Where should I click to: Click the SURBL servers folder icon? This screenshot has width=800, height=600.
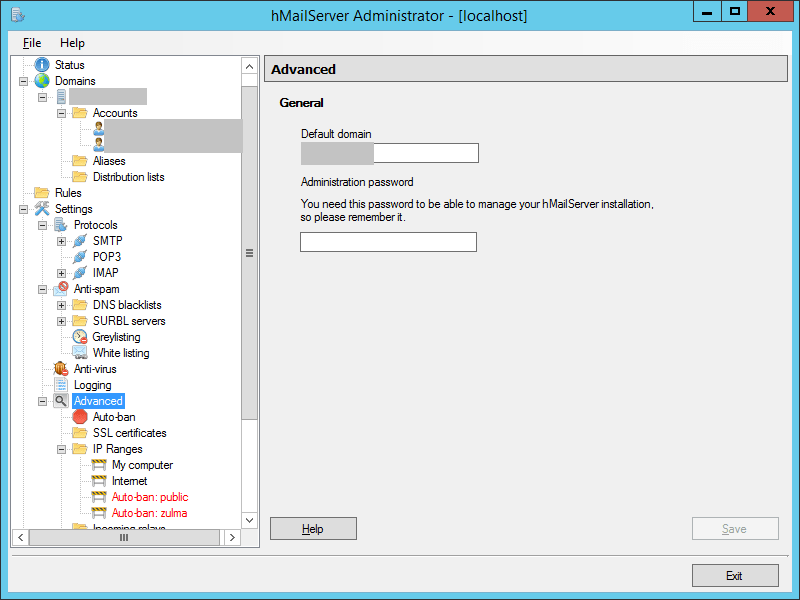click(80, 320)
